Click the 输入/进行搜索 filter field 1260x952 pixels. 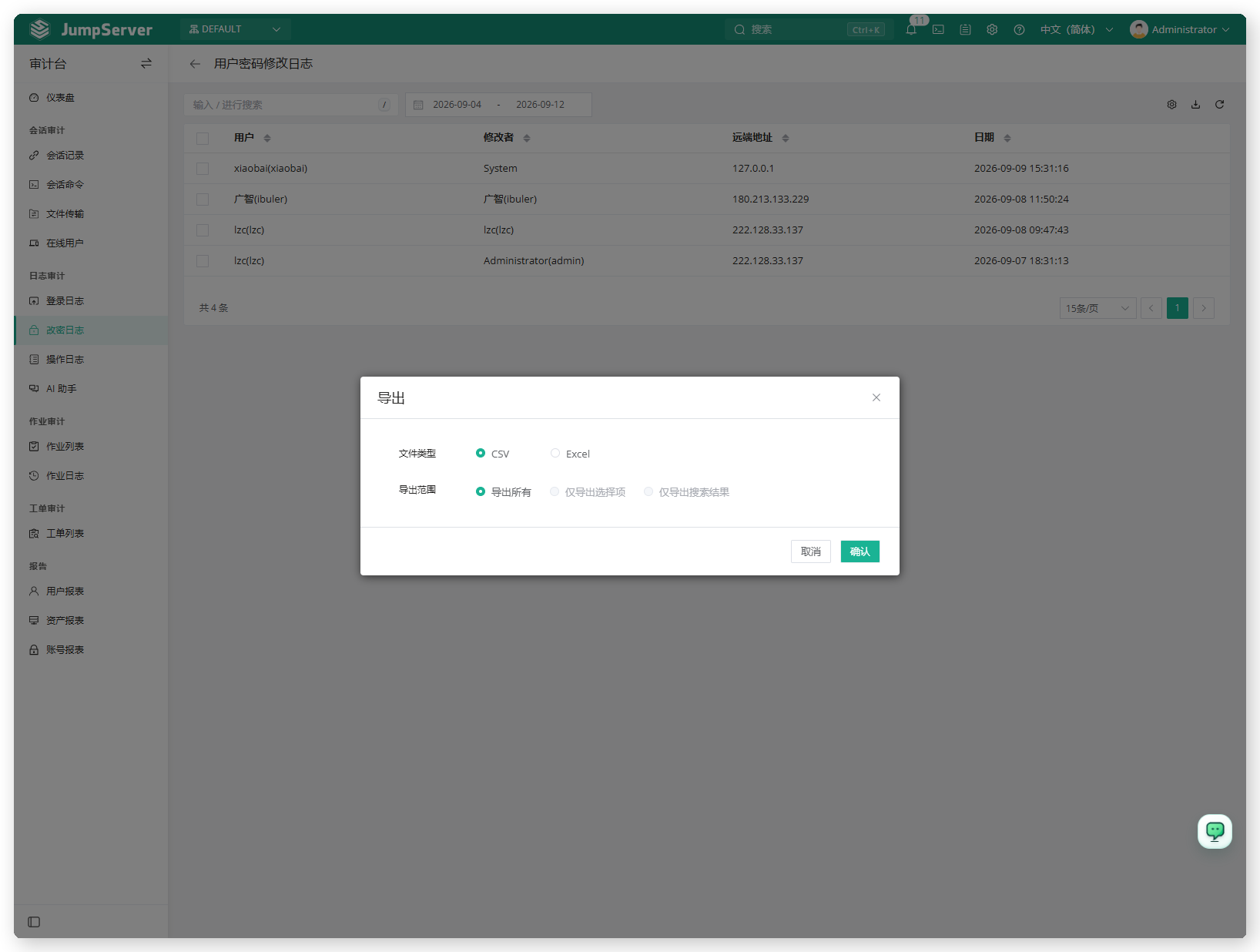coord(290,105)
